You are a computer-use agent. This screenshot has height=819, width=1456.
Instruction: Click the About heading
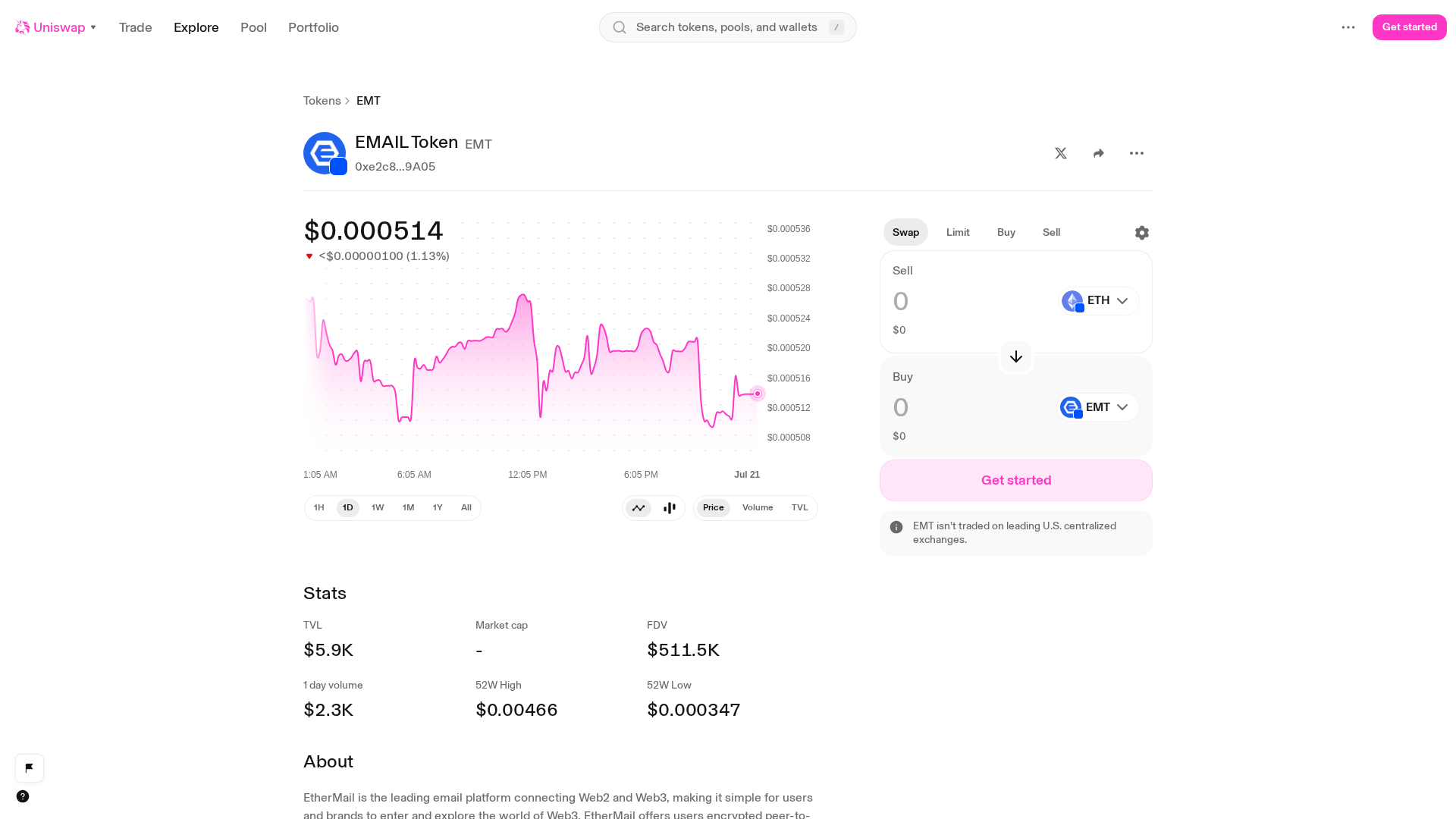[328, 761]
